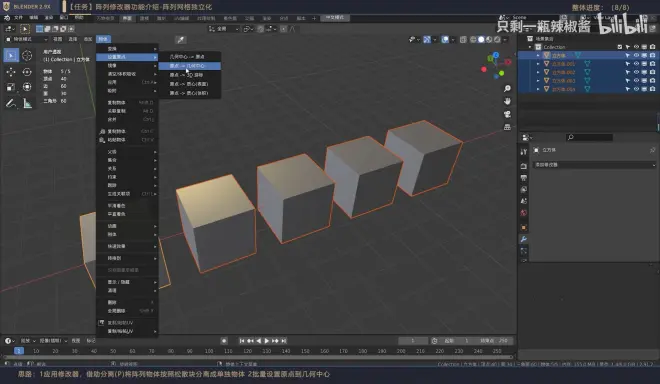Open the Modifier properties wrench tab

(524, 239)
